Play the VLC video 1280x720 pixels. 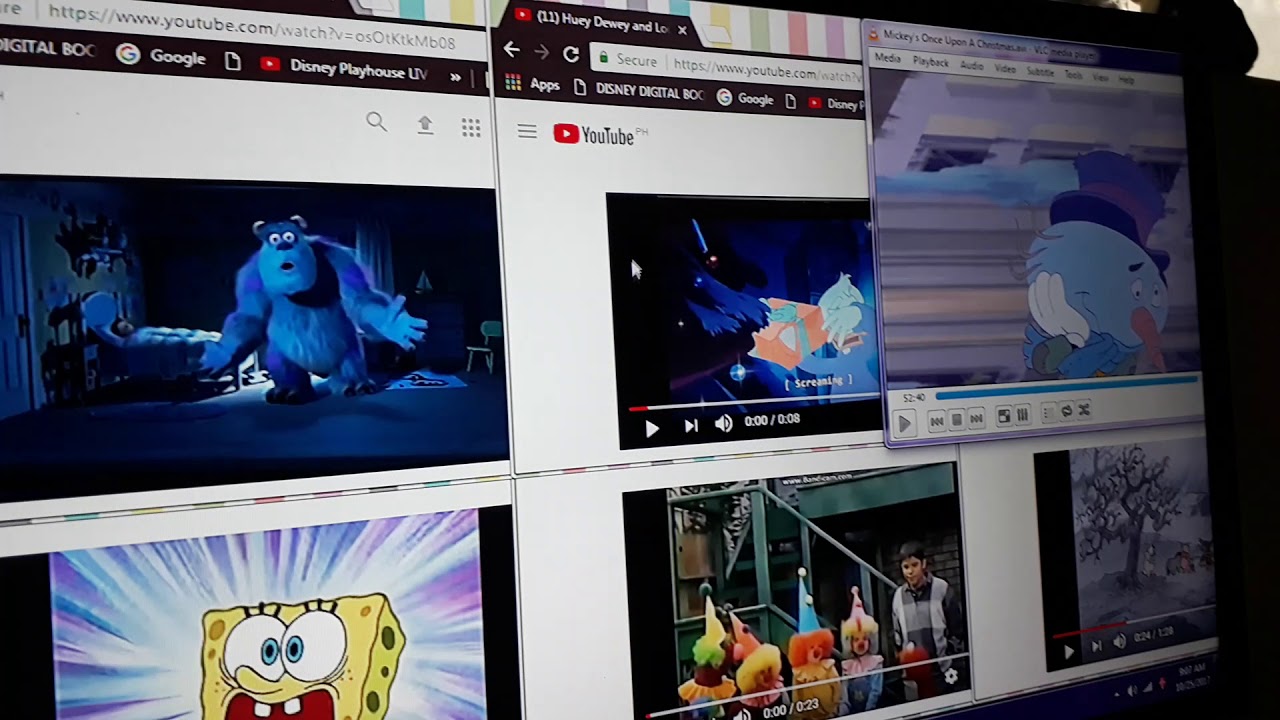[x=904, y=424]
